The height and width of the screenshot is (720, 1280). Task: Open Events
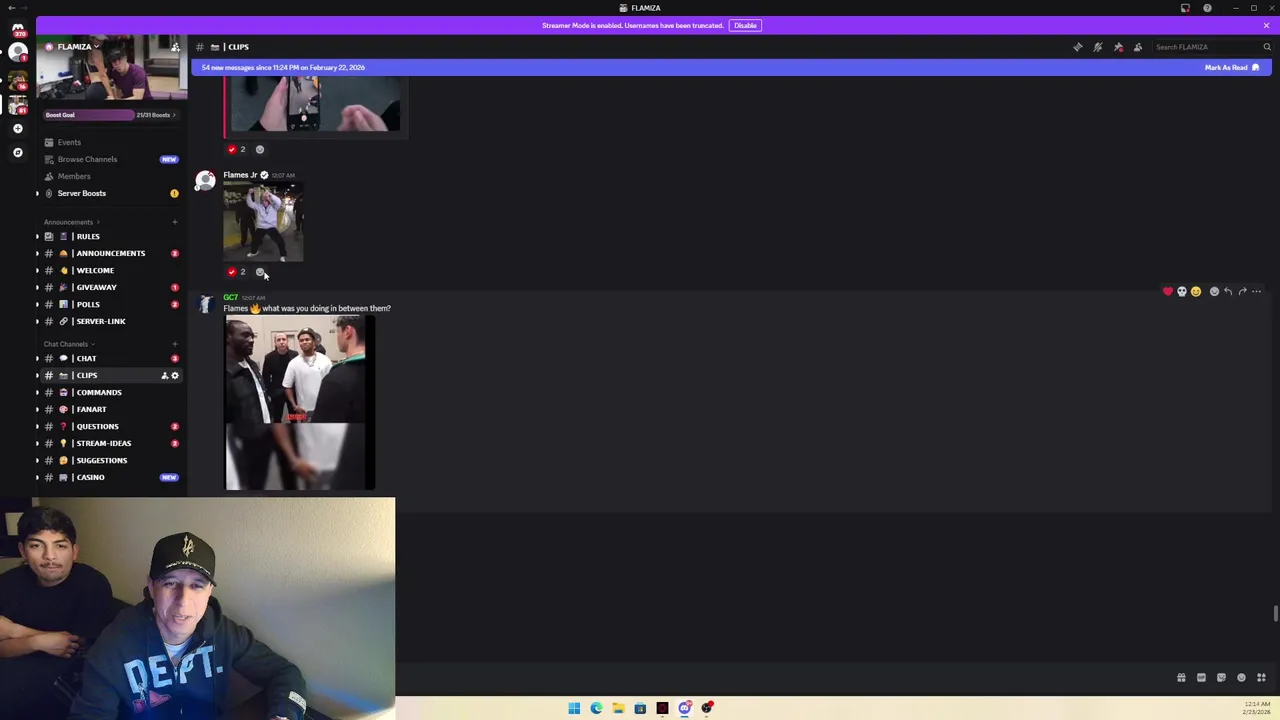[110, 142]
